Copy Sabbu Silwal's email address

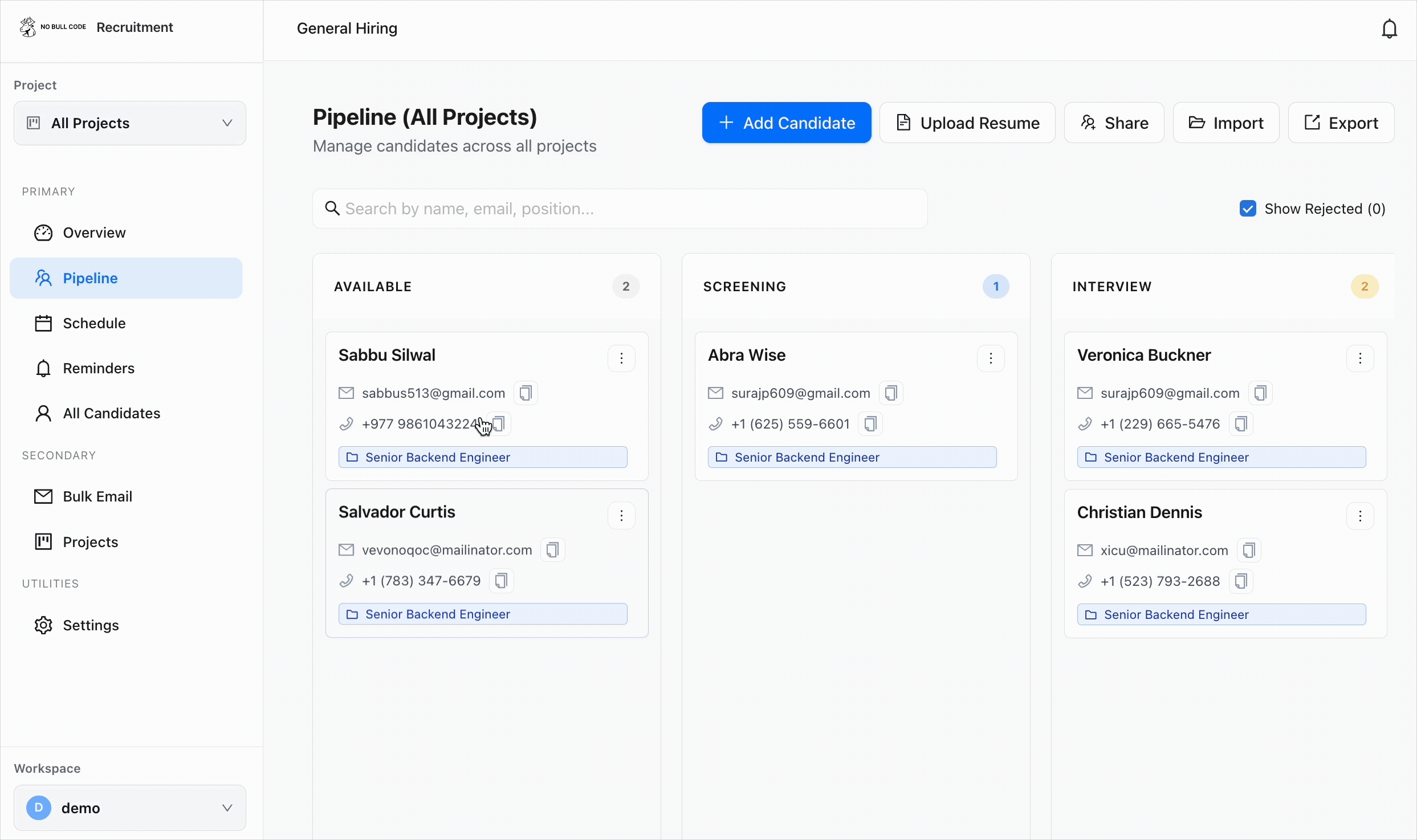tap(526, 393)
